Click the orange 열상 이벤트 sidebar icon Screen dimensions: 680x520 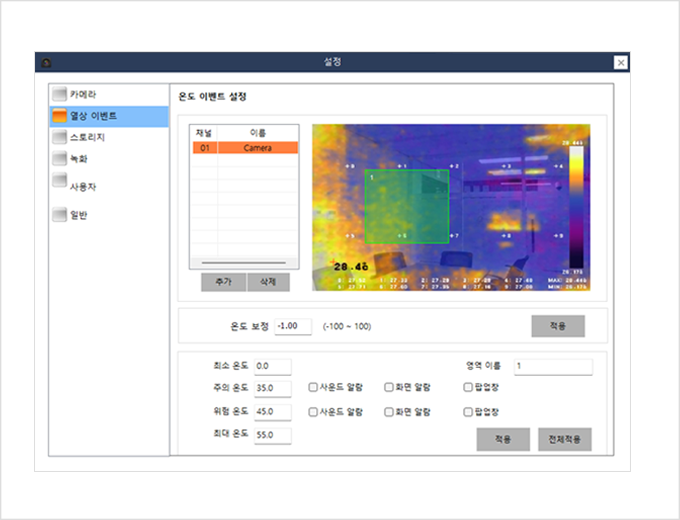pyautogui.click(x=59, y=116)
